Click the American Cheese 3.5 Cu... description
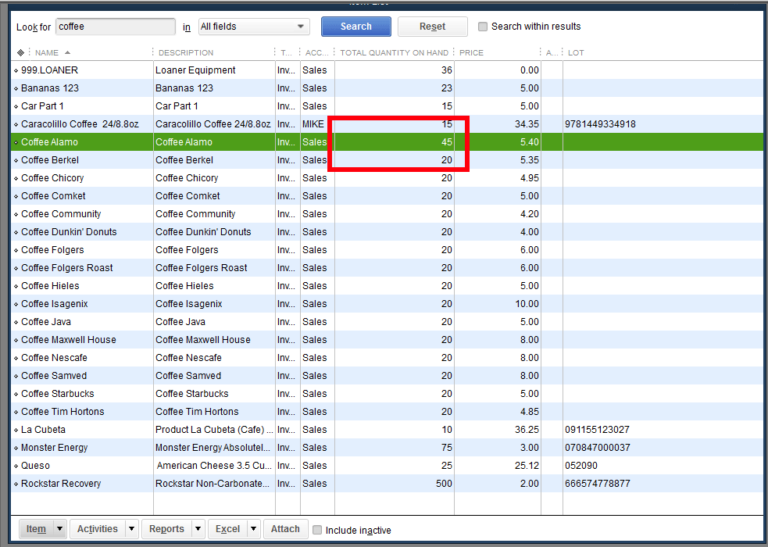Screen dimensions: 768x547 214,465
